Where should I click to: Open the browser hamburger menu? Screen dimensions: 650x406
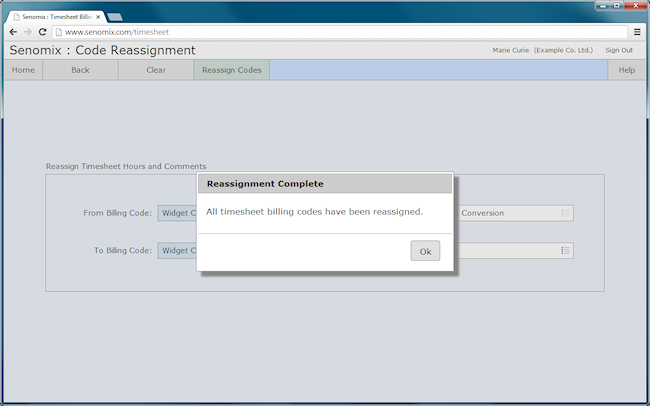(637, 32)
